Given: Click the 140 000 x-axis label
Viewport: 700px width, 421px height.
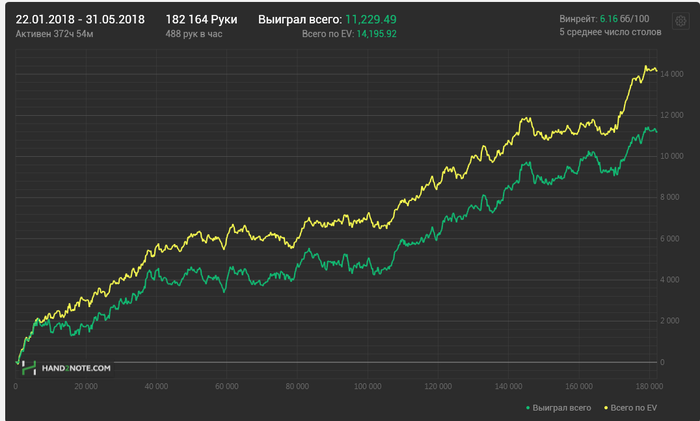Looking at the screenshot, I should tap(508, 386).
